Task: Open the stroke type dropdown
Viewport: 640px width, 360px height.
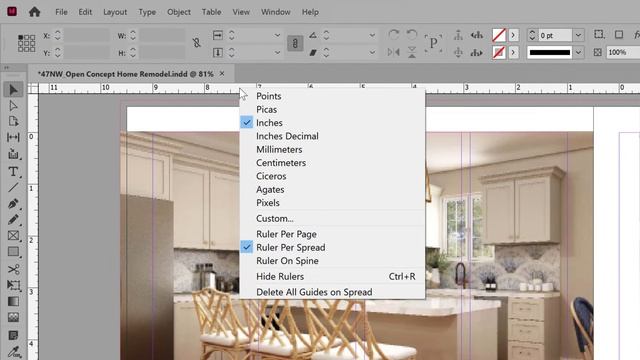Action: click(x=578, y=52)
